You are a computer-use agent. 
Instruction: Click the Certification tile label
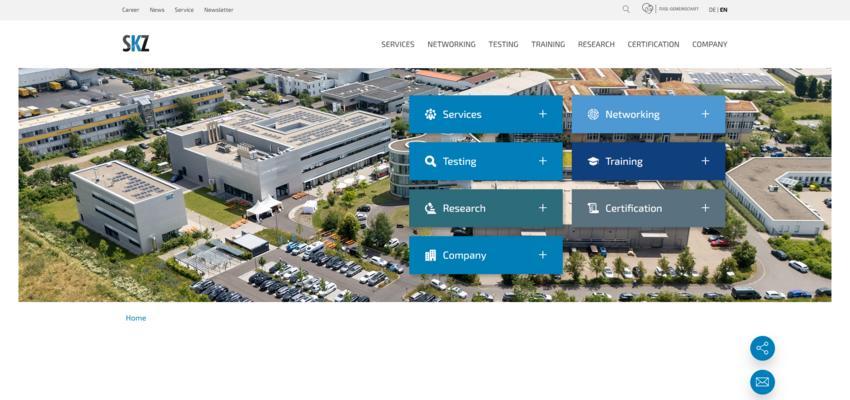pos(634,208)
